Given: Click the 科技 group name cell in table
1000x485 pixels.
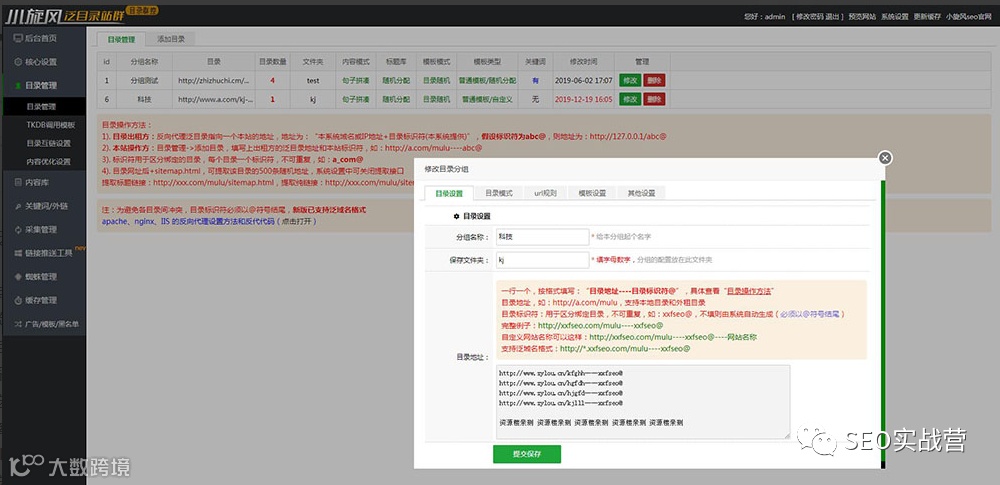Looking at the screenshot, I should tap(143, 99).
